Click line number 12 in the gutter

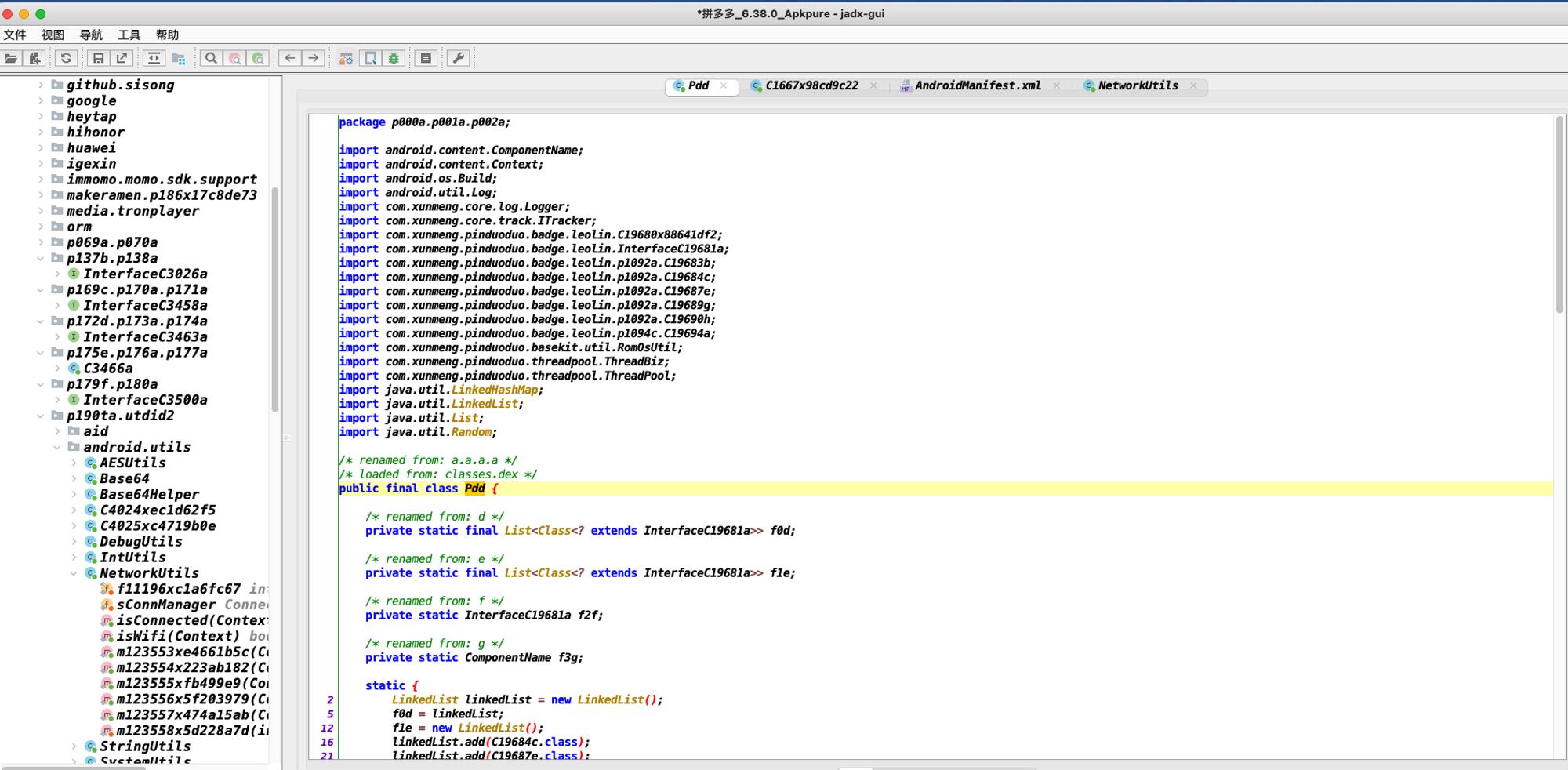pyautogui.click(x=327, y=728)
